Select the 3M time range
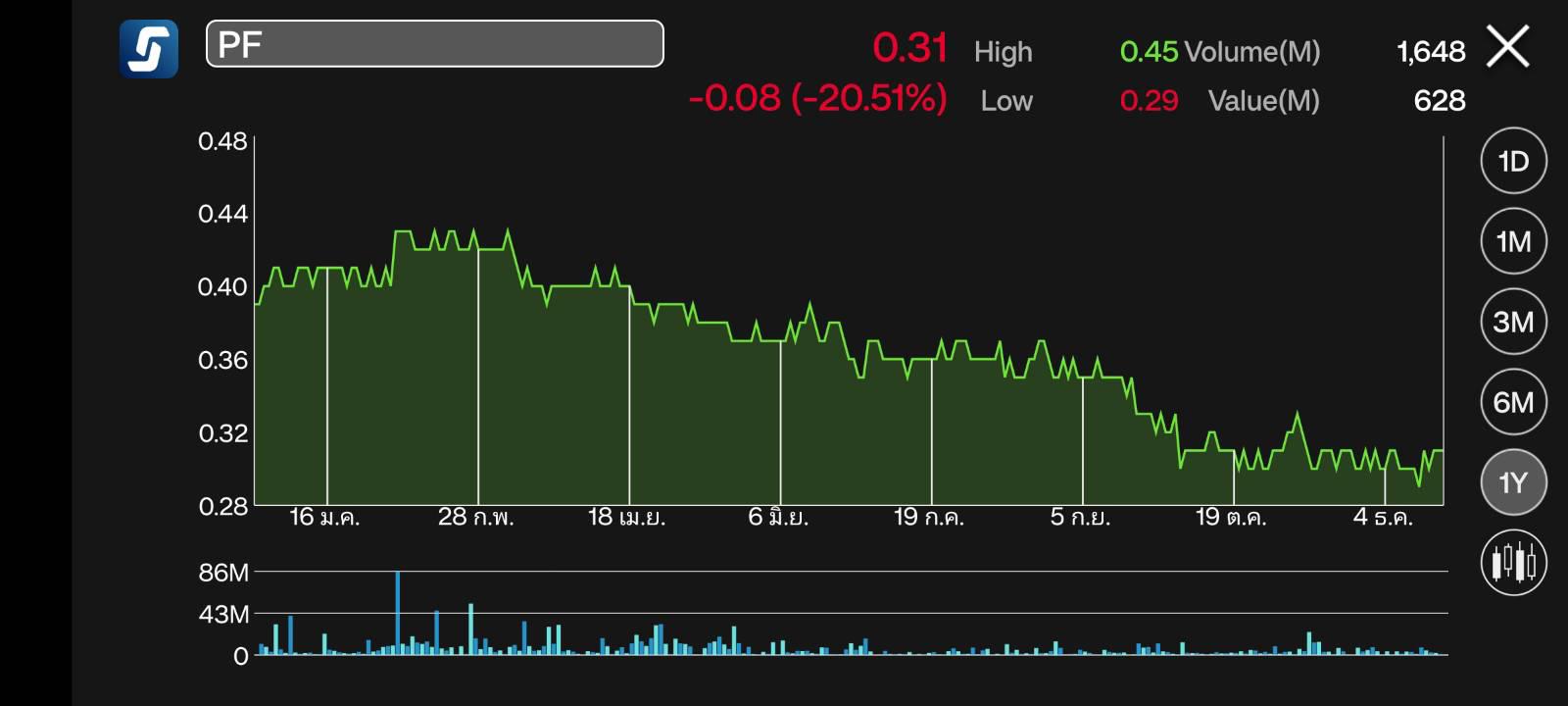 1513,322
